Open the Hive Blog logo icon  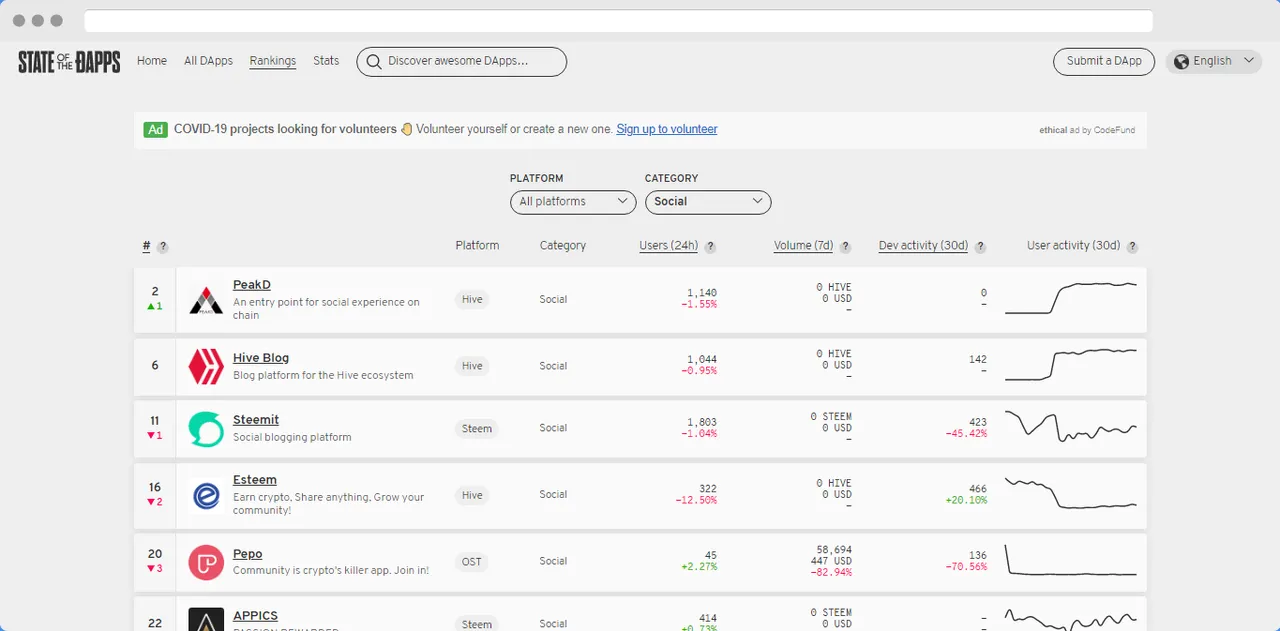pos(206,366)
